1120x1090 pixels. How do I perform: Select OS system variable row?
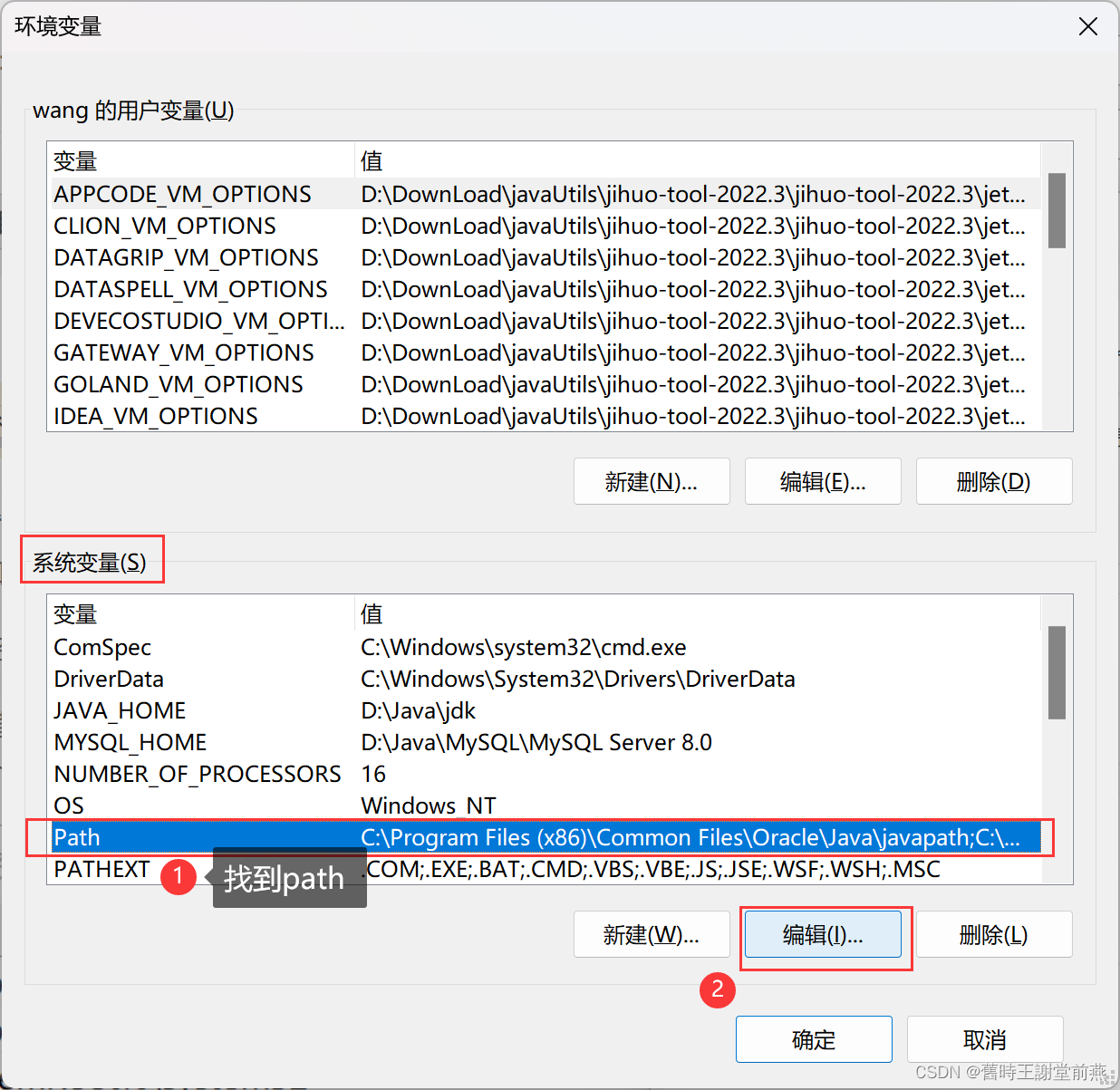point(546,805)
